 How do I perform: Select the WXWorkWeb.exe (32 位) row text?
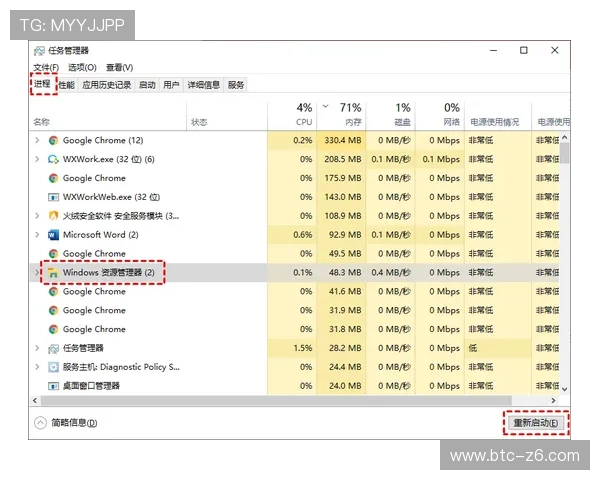111,197
